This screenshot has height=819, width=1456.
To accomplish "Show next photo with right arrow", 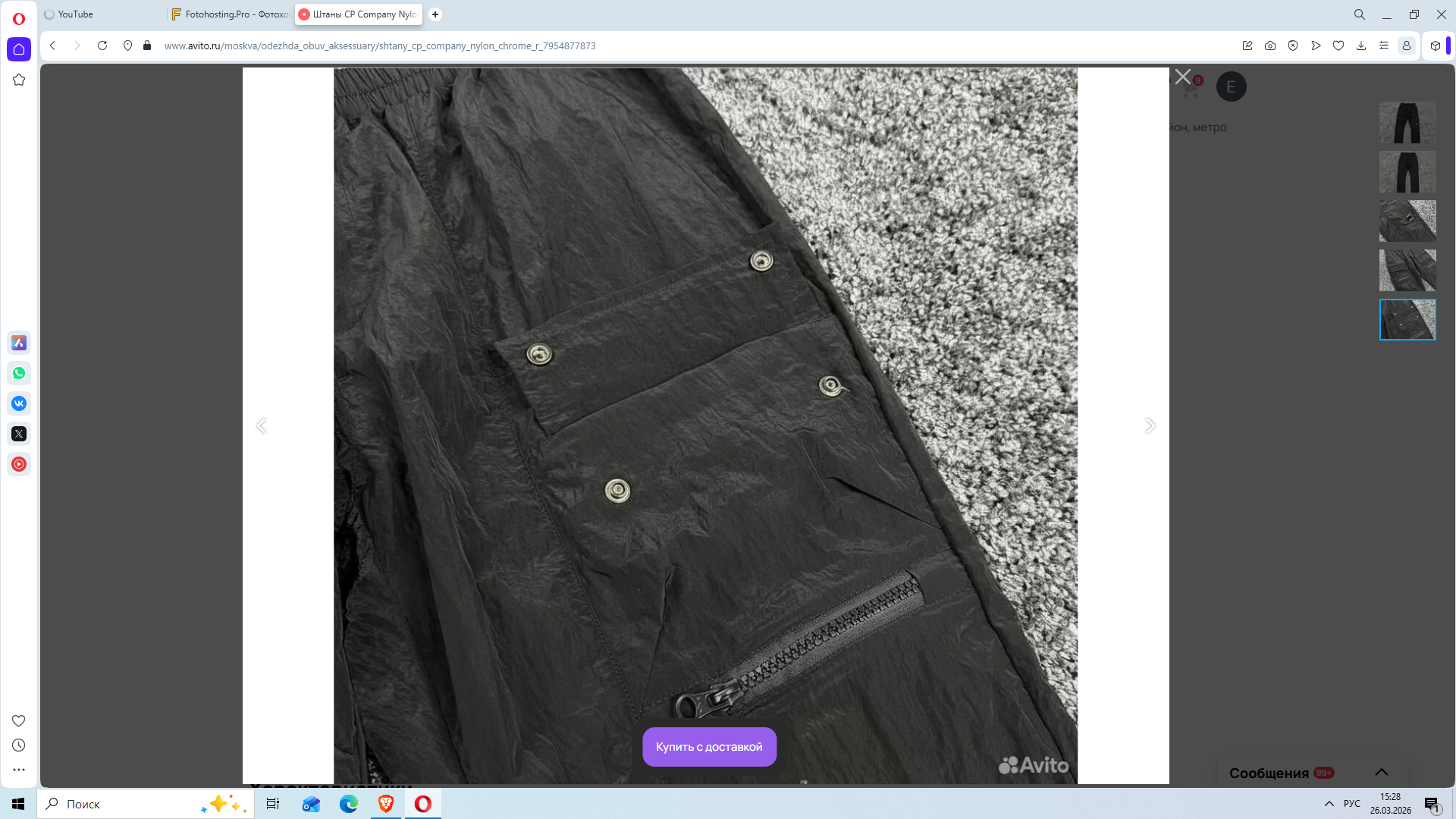I will [1150, 425].
